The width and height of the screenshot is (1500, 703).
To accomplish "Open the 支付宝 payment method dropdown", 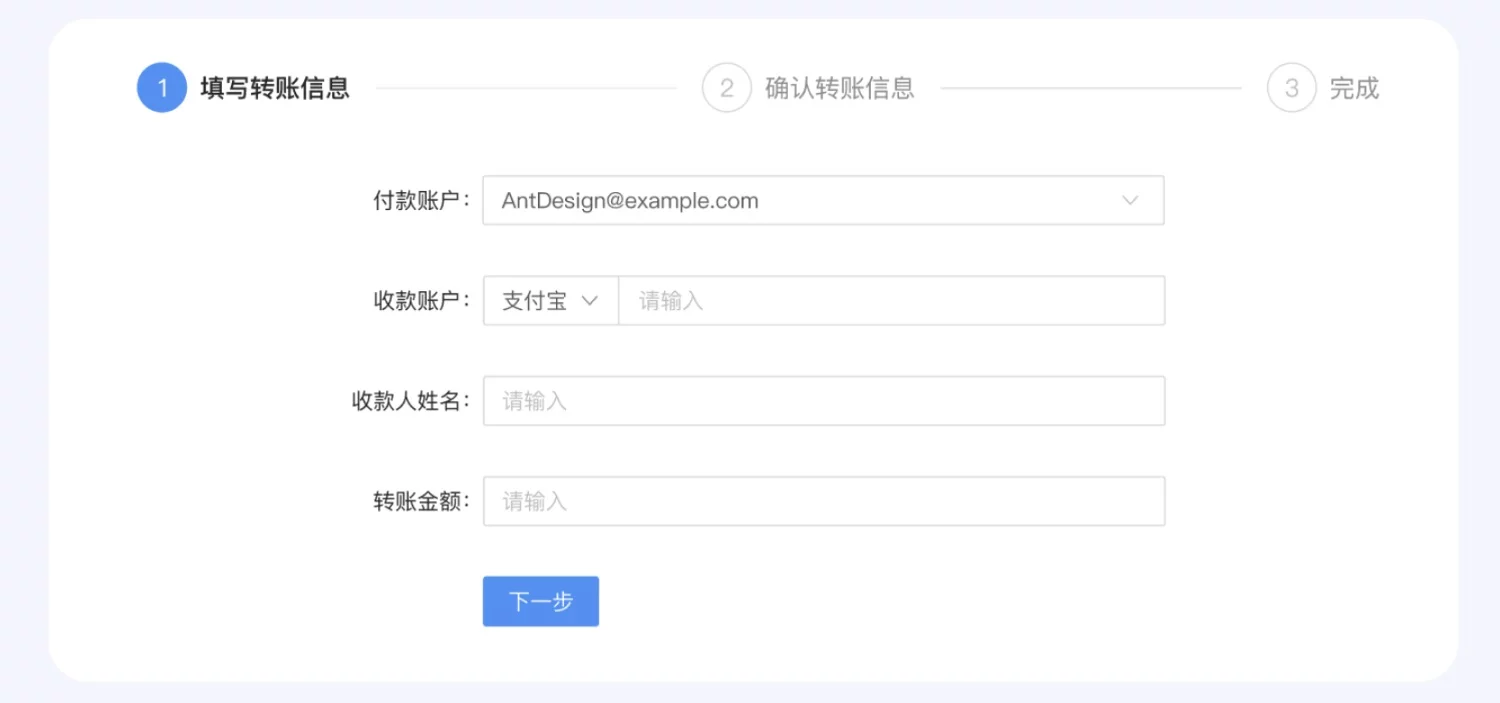I will 550,300.
